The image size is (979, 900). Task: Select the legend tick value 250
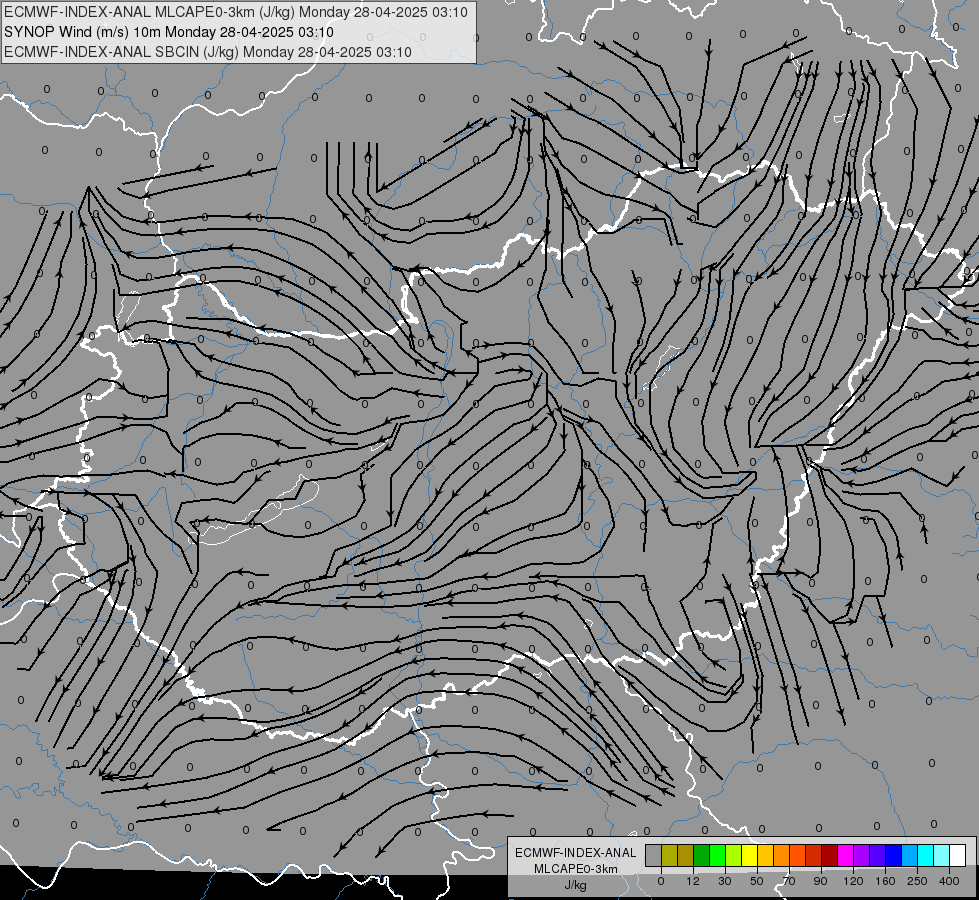click(917, 881)
